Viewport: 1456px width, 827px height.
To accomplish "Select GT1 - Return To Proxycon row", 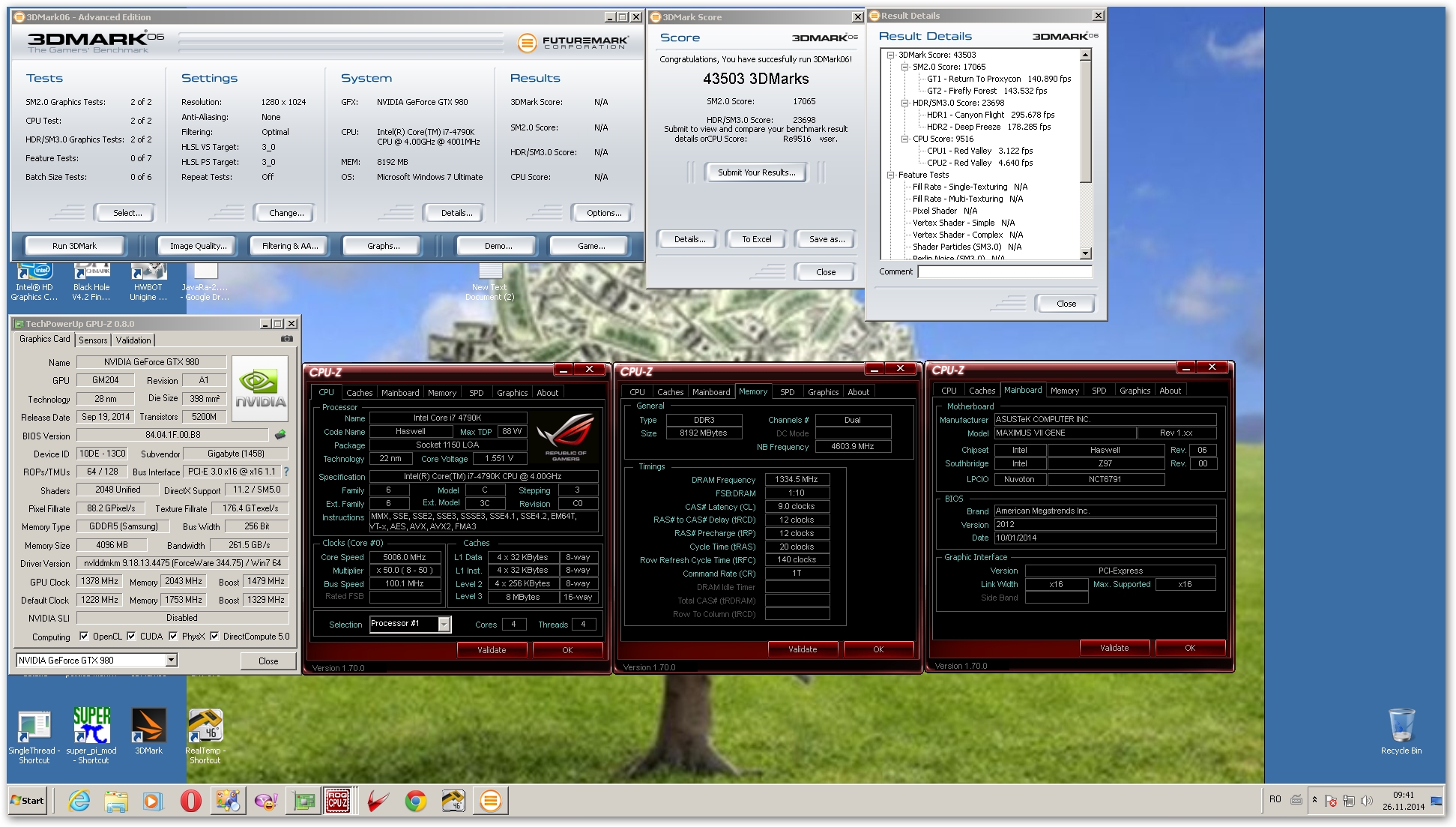I will click(x=998, y=79).
